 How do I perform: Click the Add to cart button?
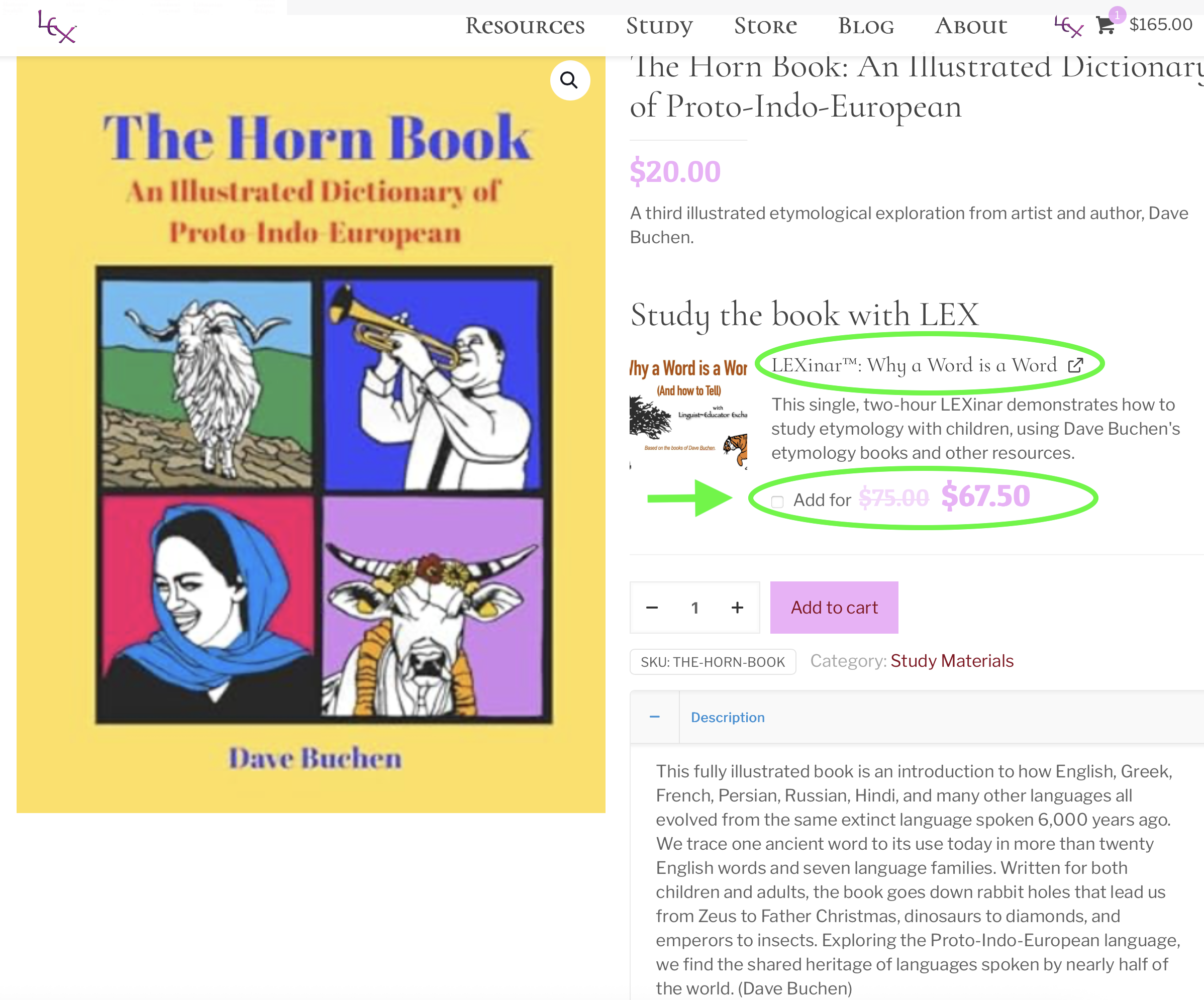[x=834, y=607]
